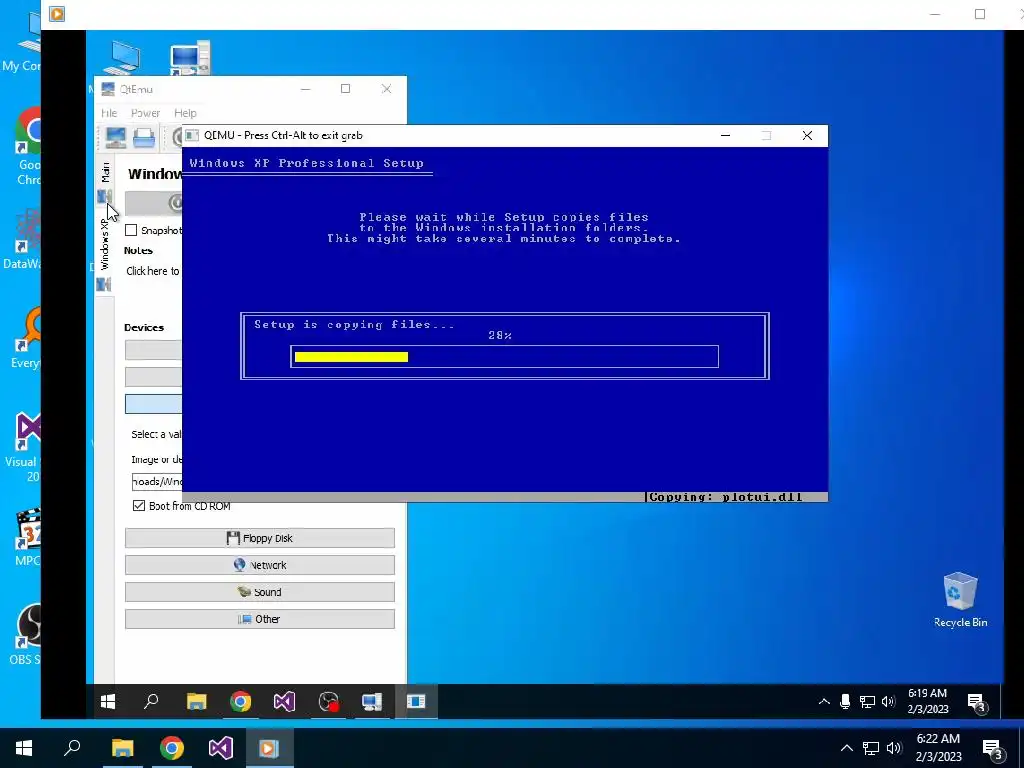Open Visual Studio in the recorded taskbar
The height and width of the screenshot is (768, 1024).
(284, 701)
